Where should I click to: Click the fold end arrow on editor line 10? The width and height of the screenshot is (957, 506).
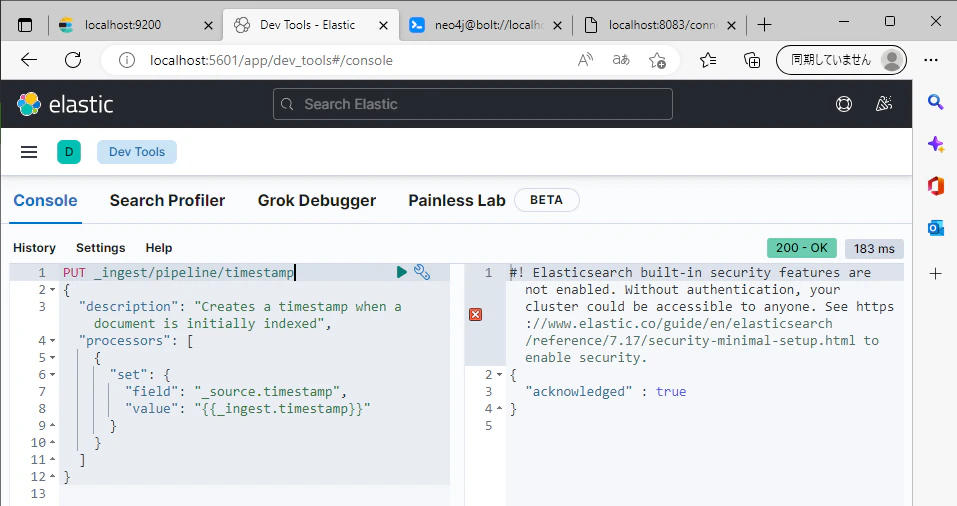[52, 443]
